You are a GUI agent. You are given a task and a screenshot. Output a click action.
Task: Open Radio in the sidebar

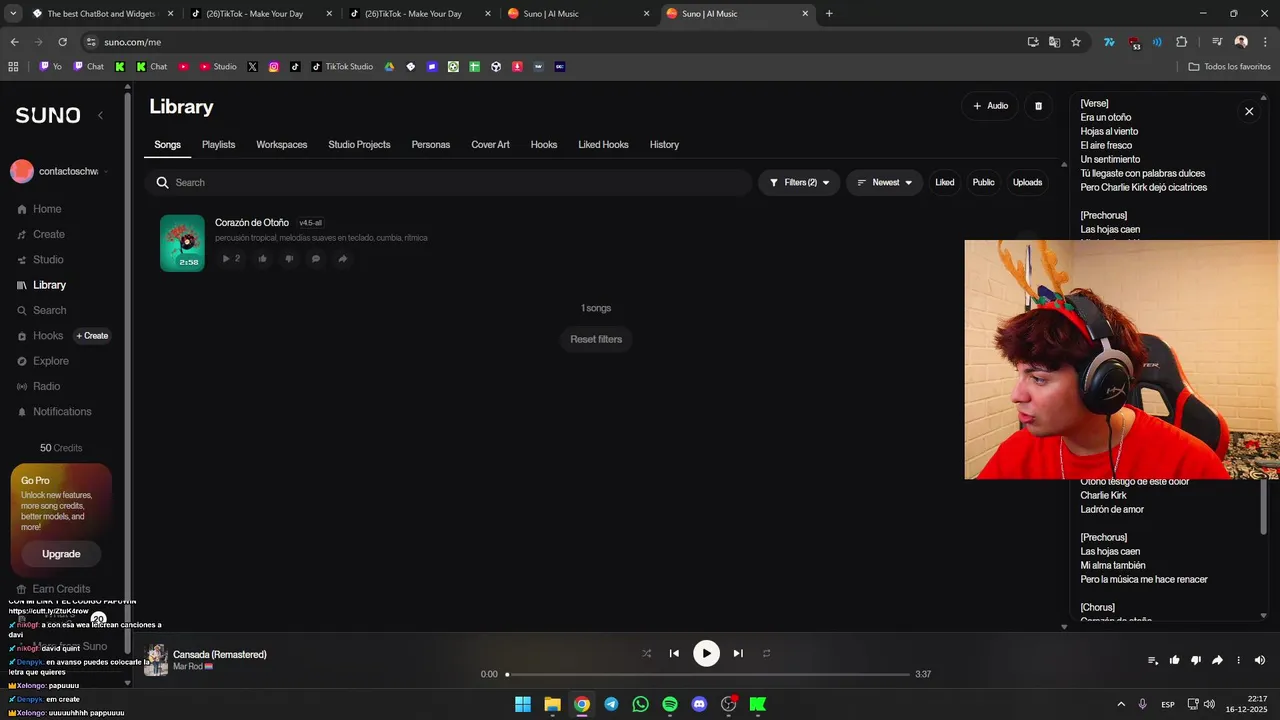click(39, 386)
